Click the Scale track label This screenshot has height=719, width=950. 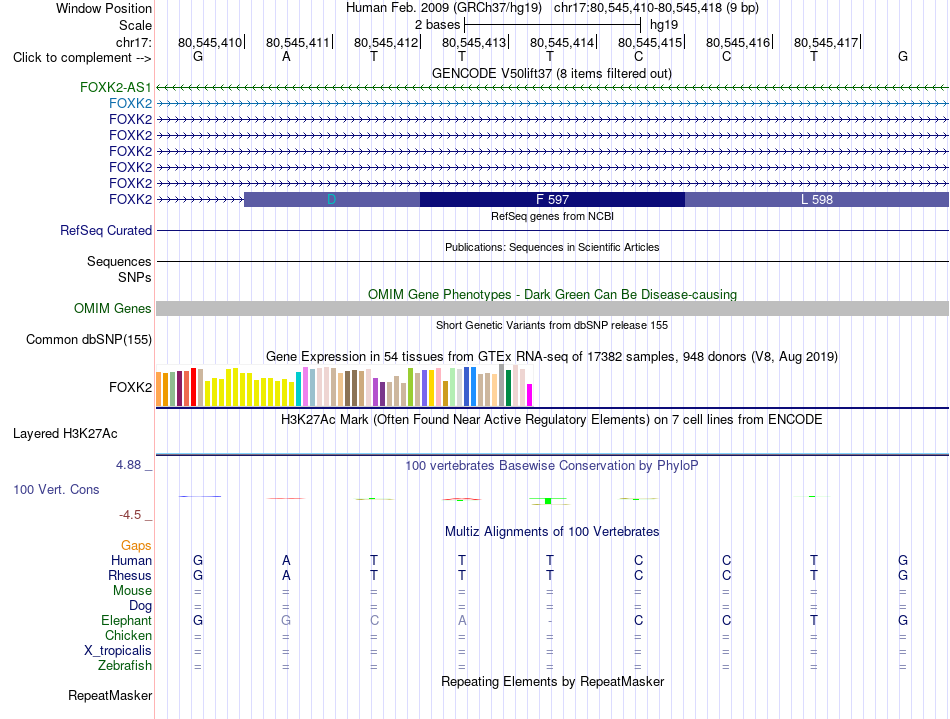135,25
